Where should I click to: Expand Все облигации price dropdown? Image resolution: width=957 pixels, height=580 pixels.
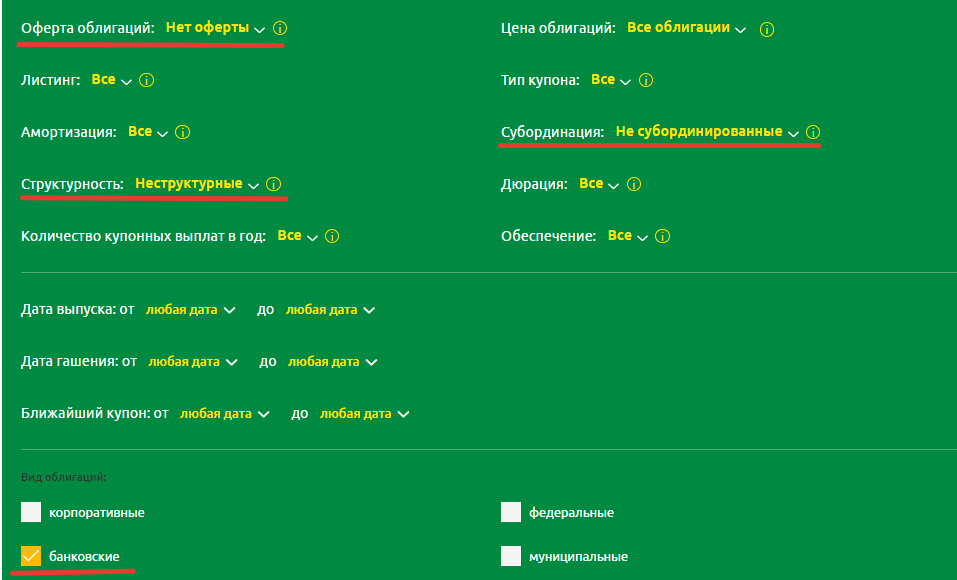pyautogui.click(x=686, y=29)
